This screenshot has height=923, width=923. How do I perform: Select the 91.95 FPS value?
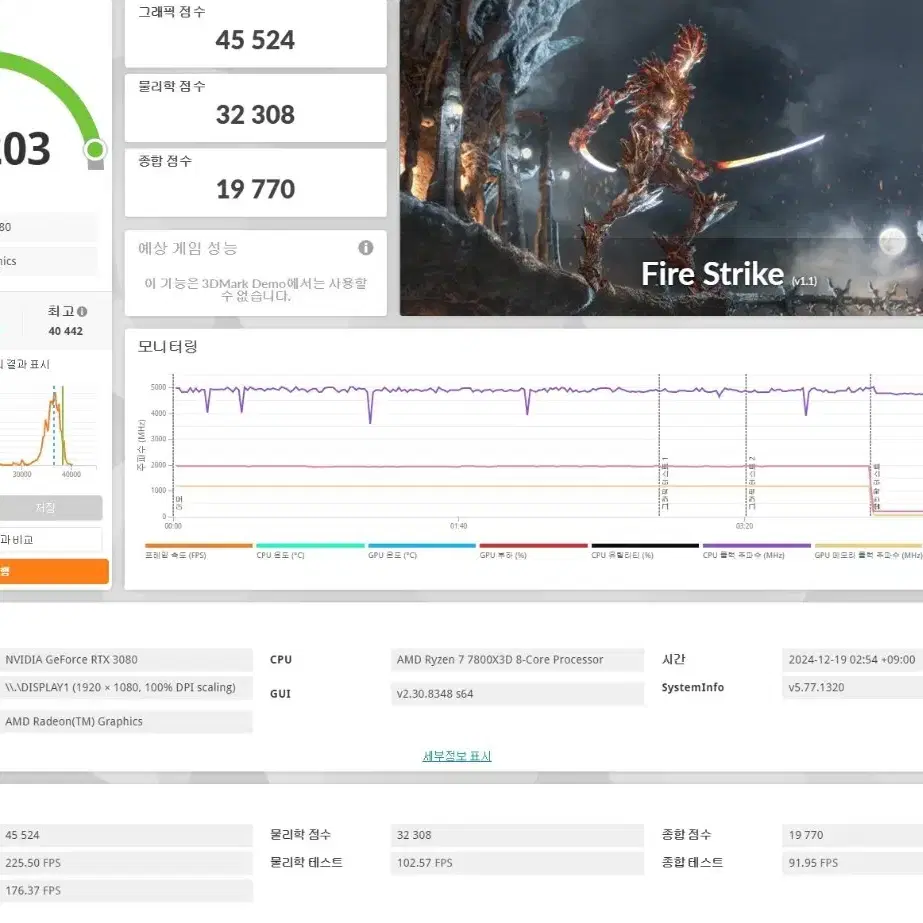click(852, 863)
